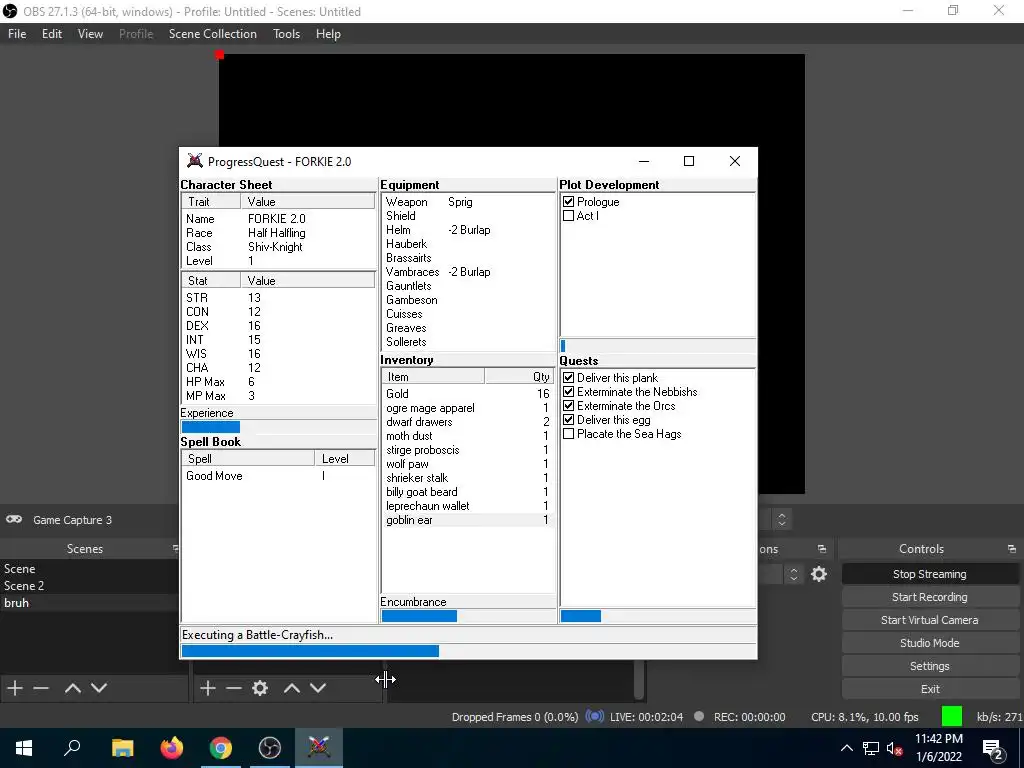
Task: Select 'leprechaun wallet' inventory row
Action: tap(468, 506)
